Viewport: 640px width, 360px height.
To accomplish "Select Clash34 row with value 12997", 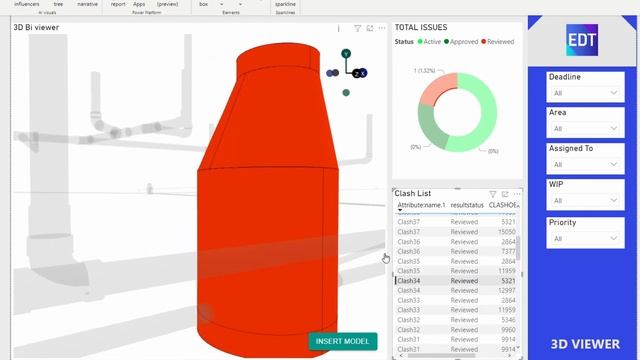I will click(x=456, y=291).
